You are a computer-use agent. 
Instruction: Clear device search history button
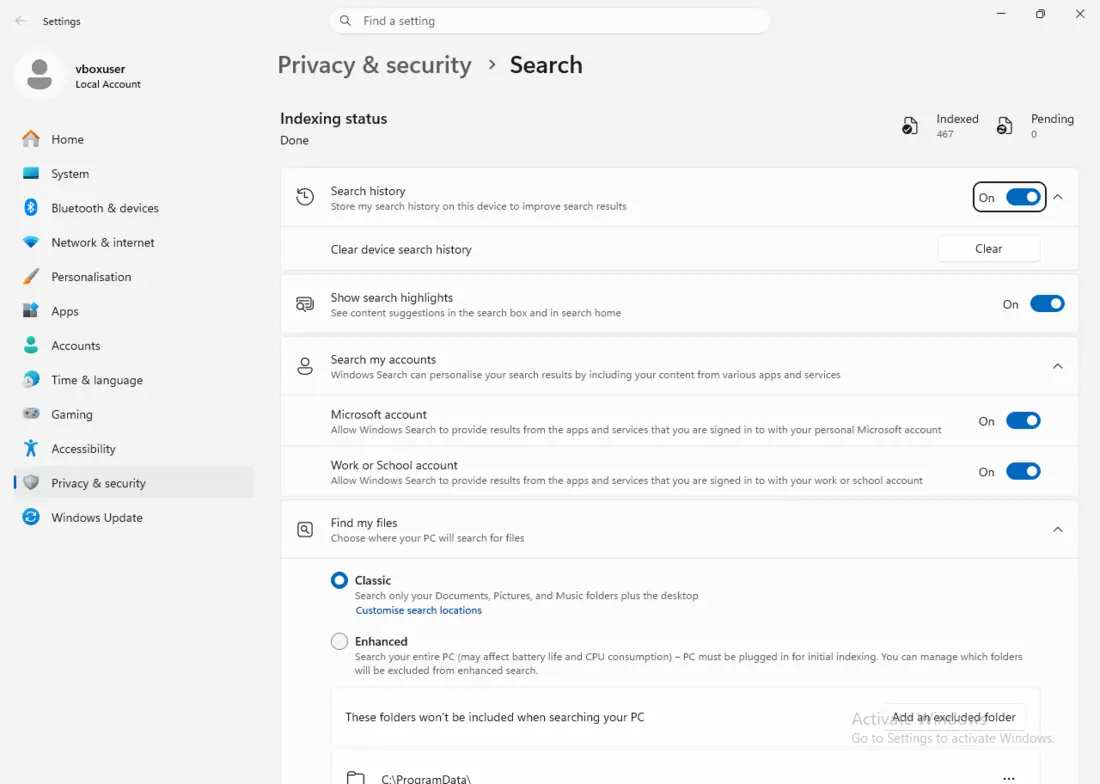[x=988, y=249]
